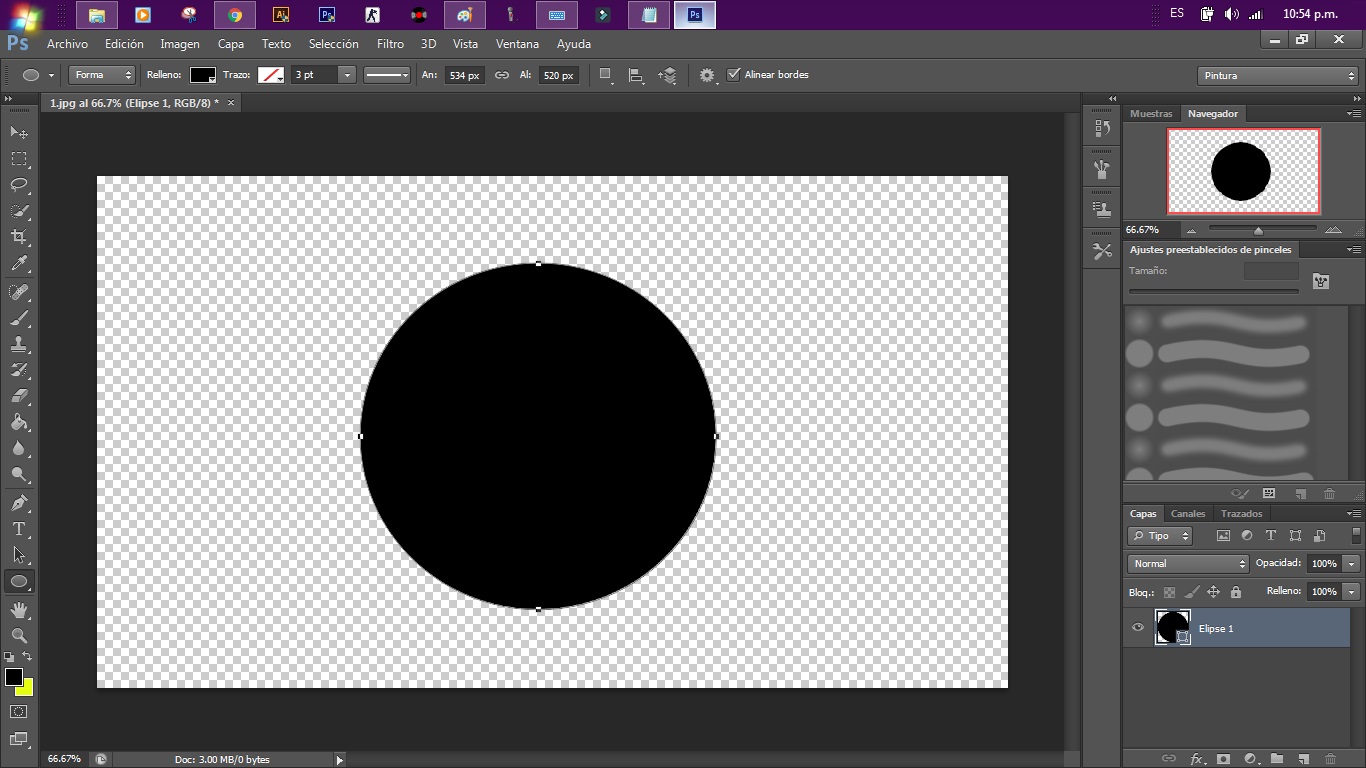Viewport: 1366px width, 768px height.
Task: Toggle lock image pixels brush icon
Action: (x=1191, y=592)
